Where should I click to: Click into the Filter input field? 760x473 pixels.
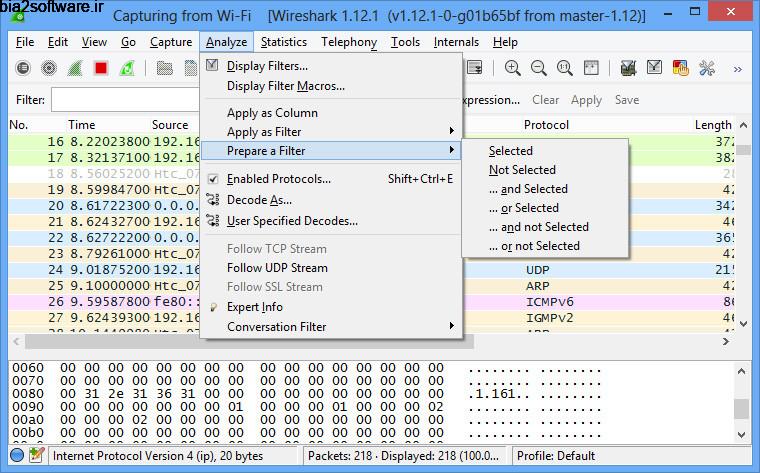126,100
